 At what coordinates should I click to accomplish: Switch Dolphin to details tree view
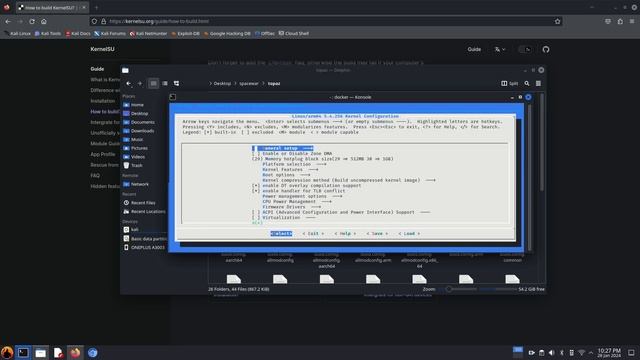(176, 83)
